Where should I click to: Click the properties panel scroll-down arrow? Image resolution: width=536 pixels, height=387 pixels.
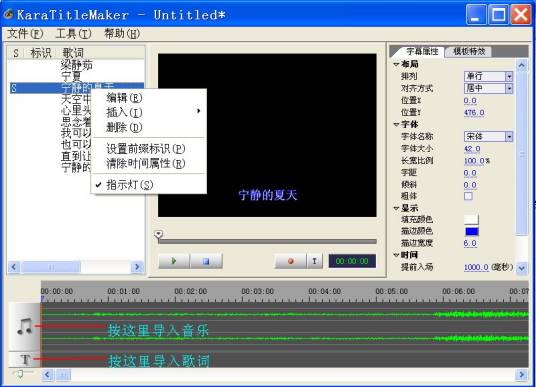[x=521, y=268]
